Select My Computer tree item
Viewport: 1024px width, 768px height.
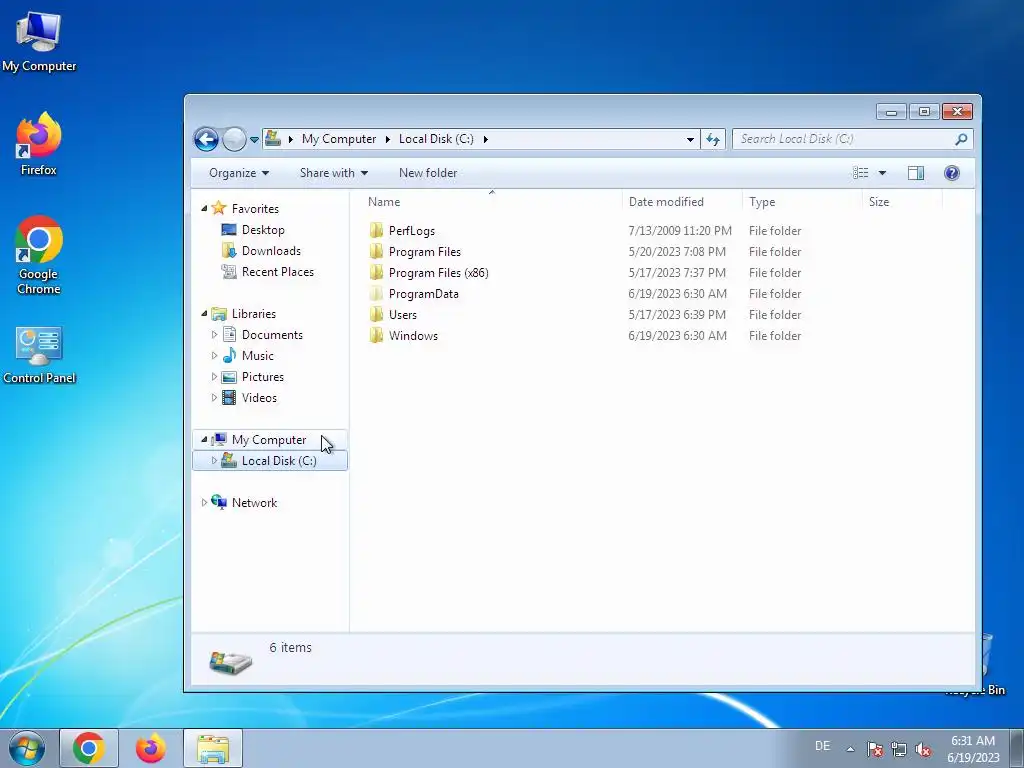[x=268, y=440]
